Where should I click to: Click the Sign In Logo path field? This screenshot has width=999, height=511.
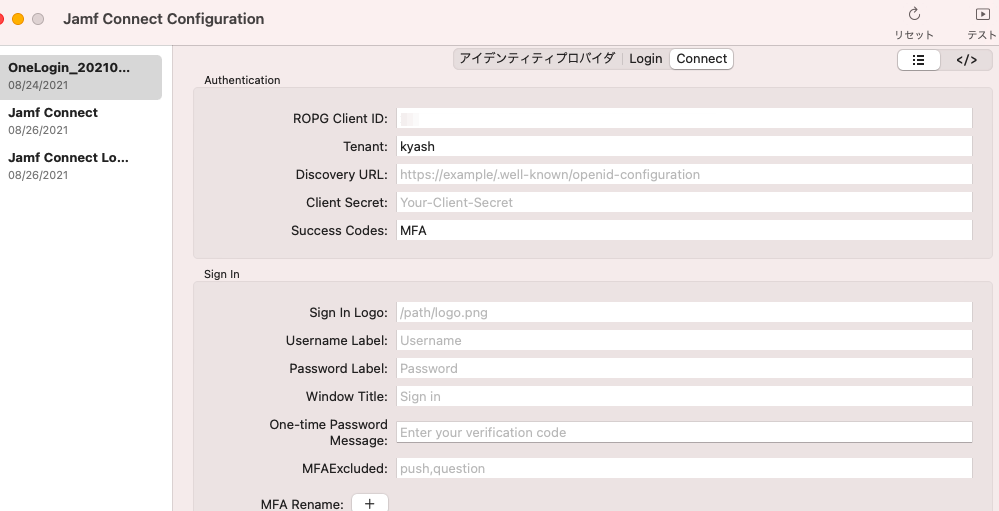684,312
